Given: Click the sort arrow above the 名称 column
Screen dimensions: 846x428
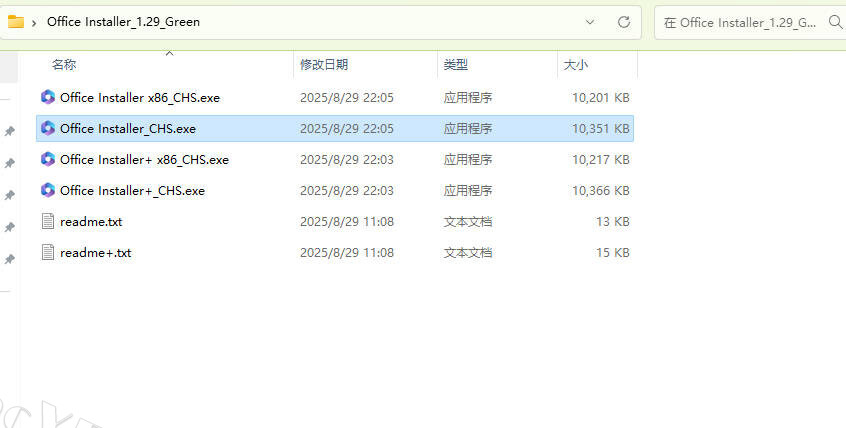Looking at the screenshot, I should [x=169, y=53].
